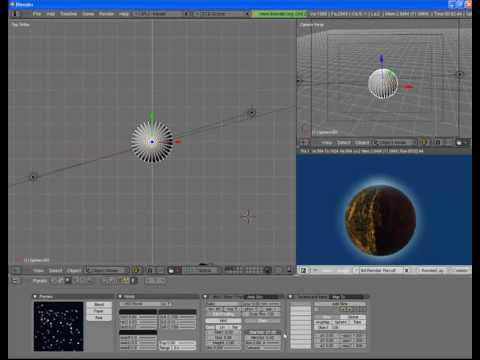The width and height of the screenshot is (480, 360).
Task: Open Object menu of camera view
Action: pos(362,142)
